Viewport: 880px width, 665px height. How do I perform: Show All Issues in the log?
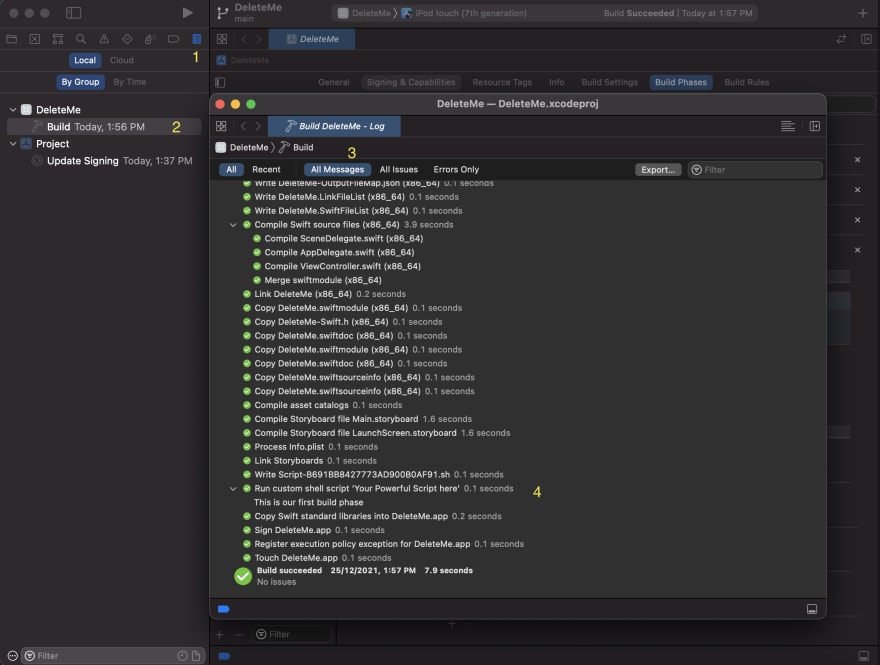[398, 169]
